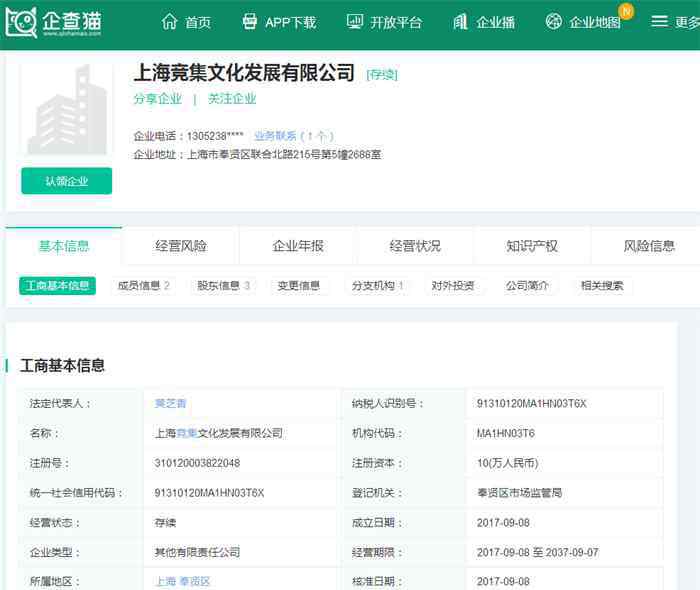Image resolution: width=700 pixels, height=590 pixels.
Task: Click the 注册号 value 310120003822048
Action: tap(197, 463)
